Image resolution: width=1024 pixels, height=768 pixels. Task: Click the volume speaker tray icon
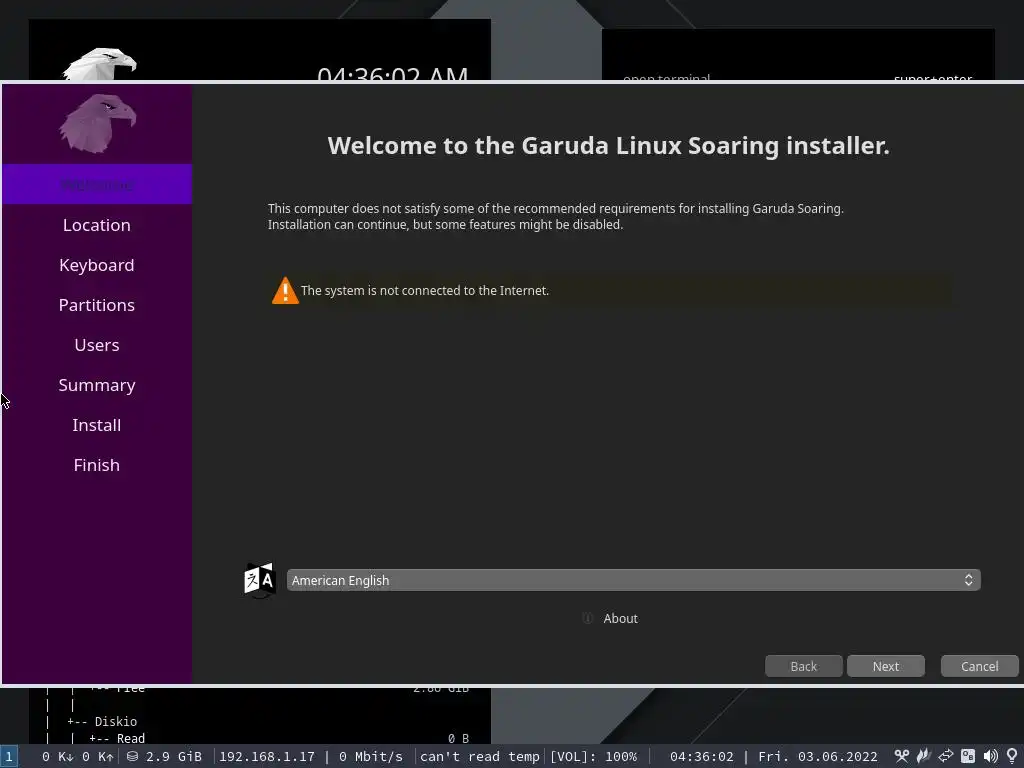point(991,756)
